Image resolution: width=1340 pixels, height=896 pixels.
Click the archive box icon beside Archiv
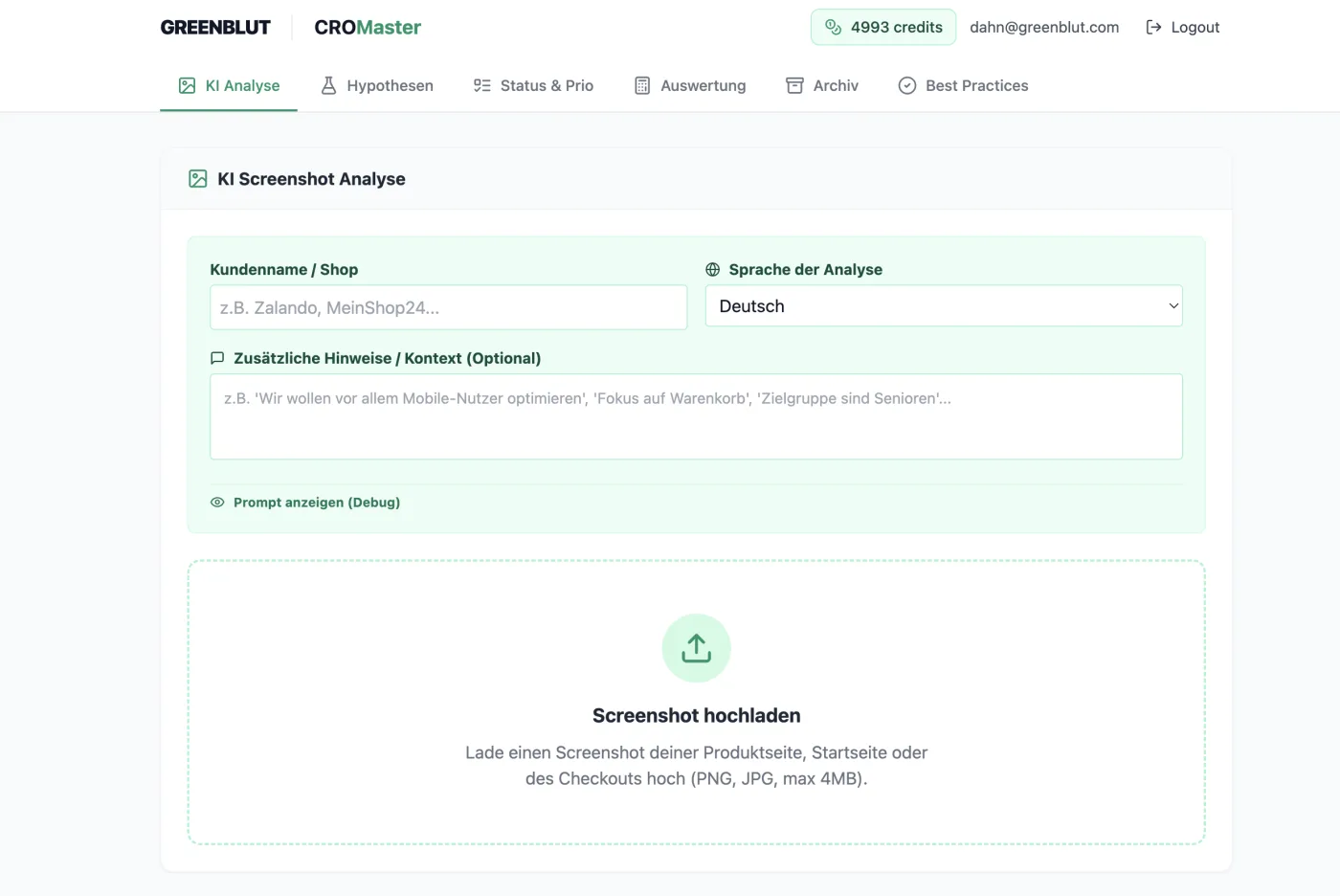794,85
